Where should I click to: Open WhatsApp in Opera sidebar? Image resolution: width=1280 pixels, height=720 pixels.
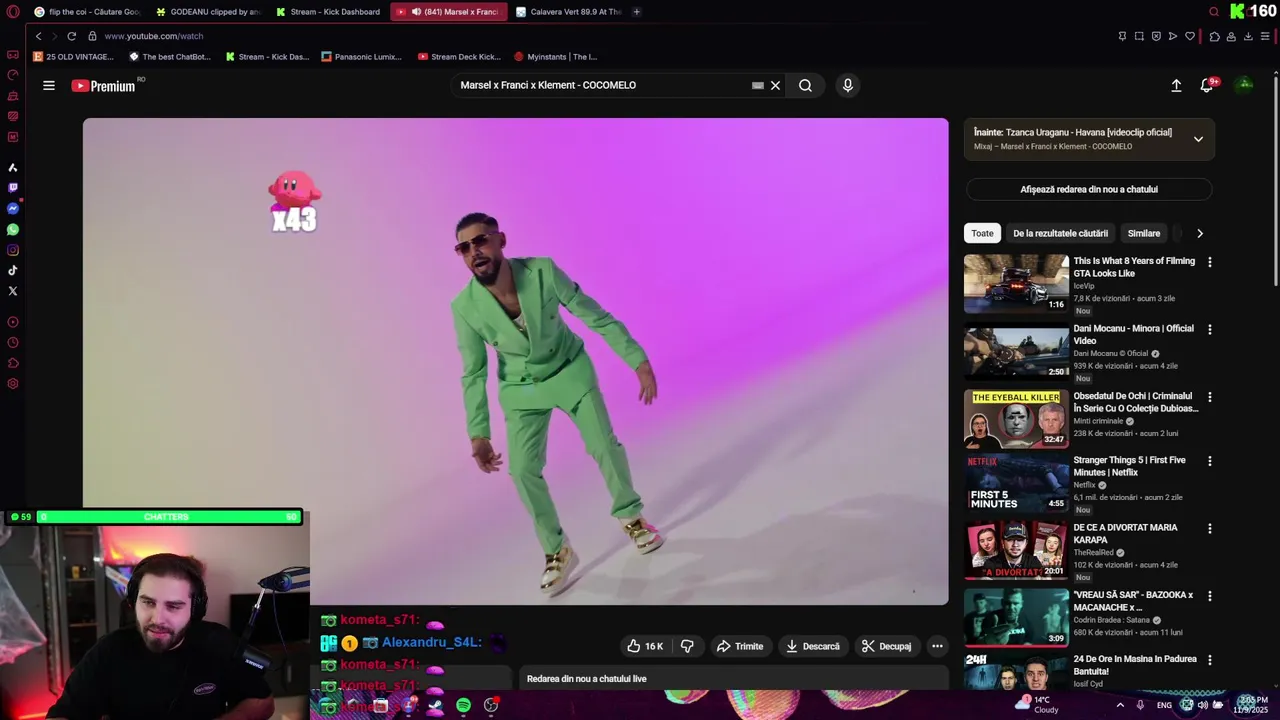(12, 230)
